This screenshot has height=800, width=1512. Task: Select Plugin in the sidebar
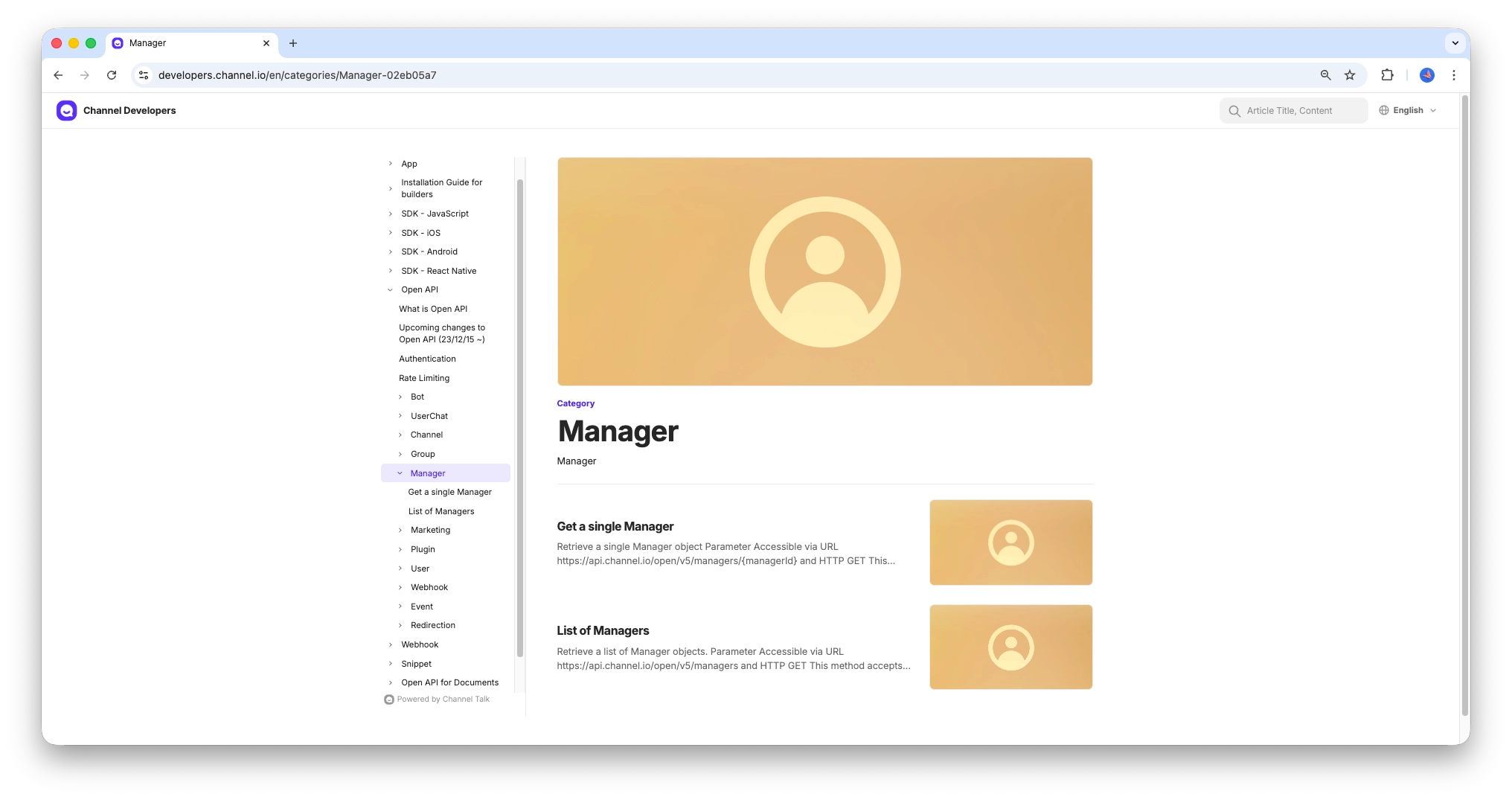[423, 549]
